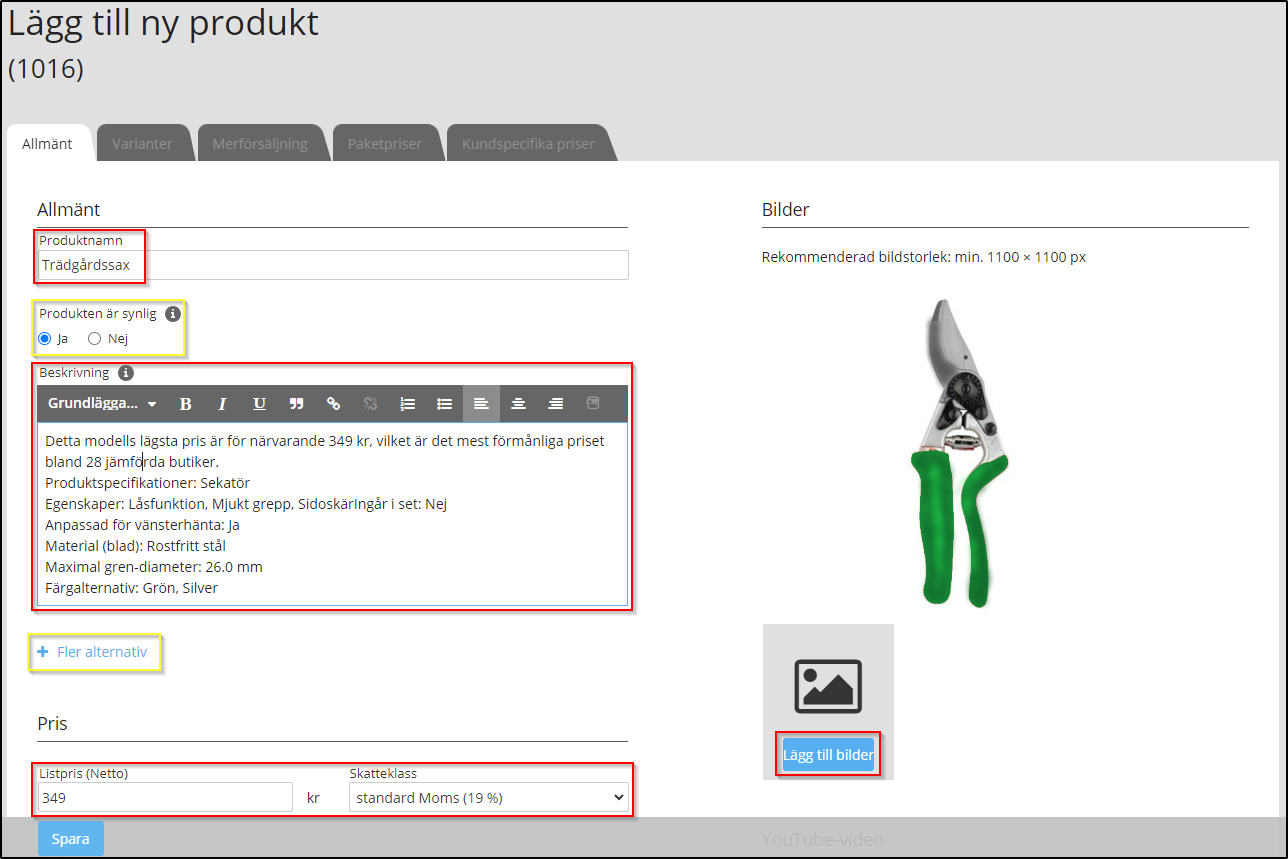Apply italic formatting in description editor
The width and height of the screenshot is (1288, 859).
(x=222, y=404)
